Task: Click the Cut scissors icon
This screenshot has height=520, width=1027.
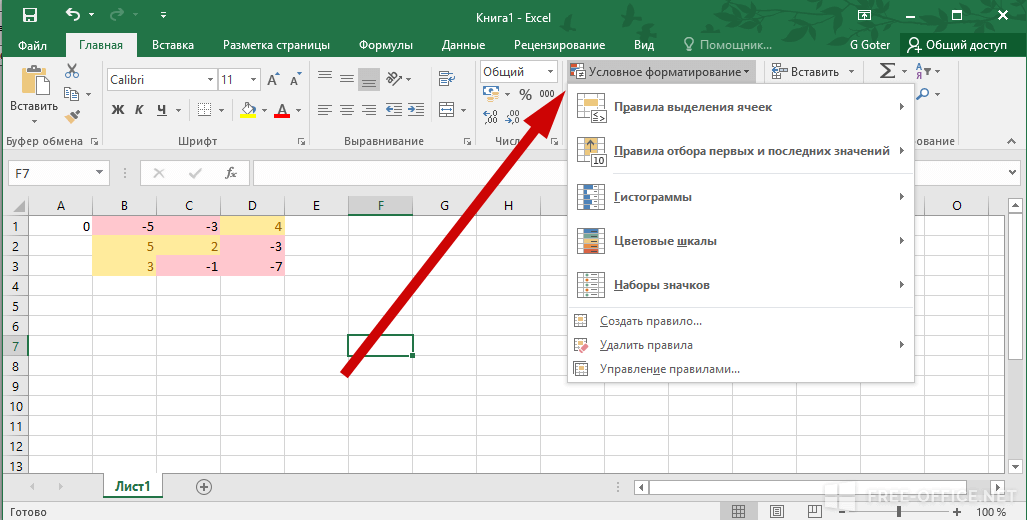Action: pyautogui.click(x=72, y=71)
